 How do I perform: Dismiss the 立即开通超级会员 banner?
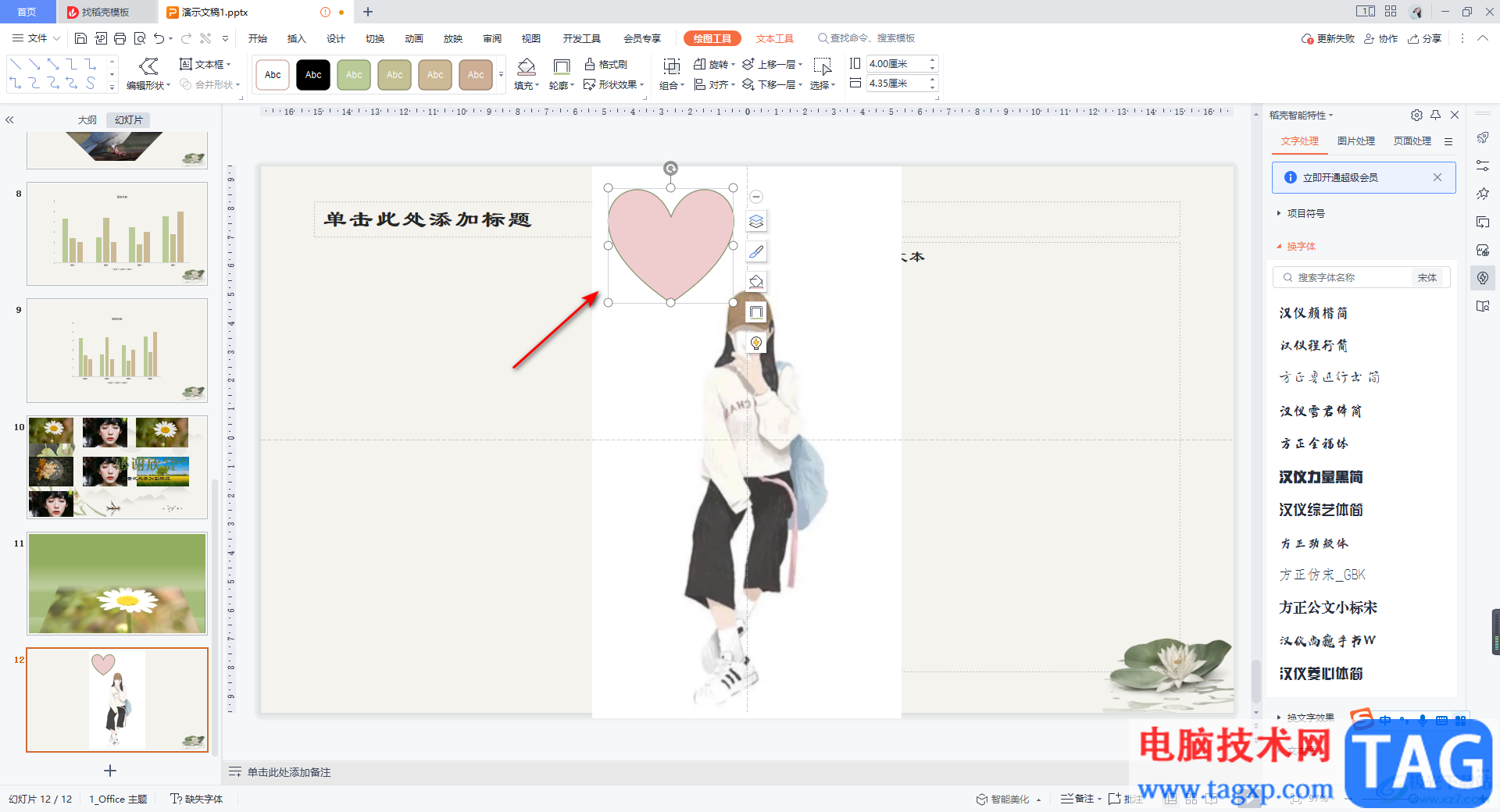point(1437,177)
